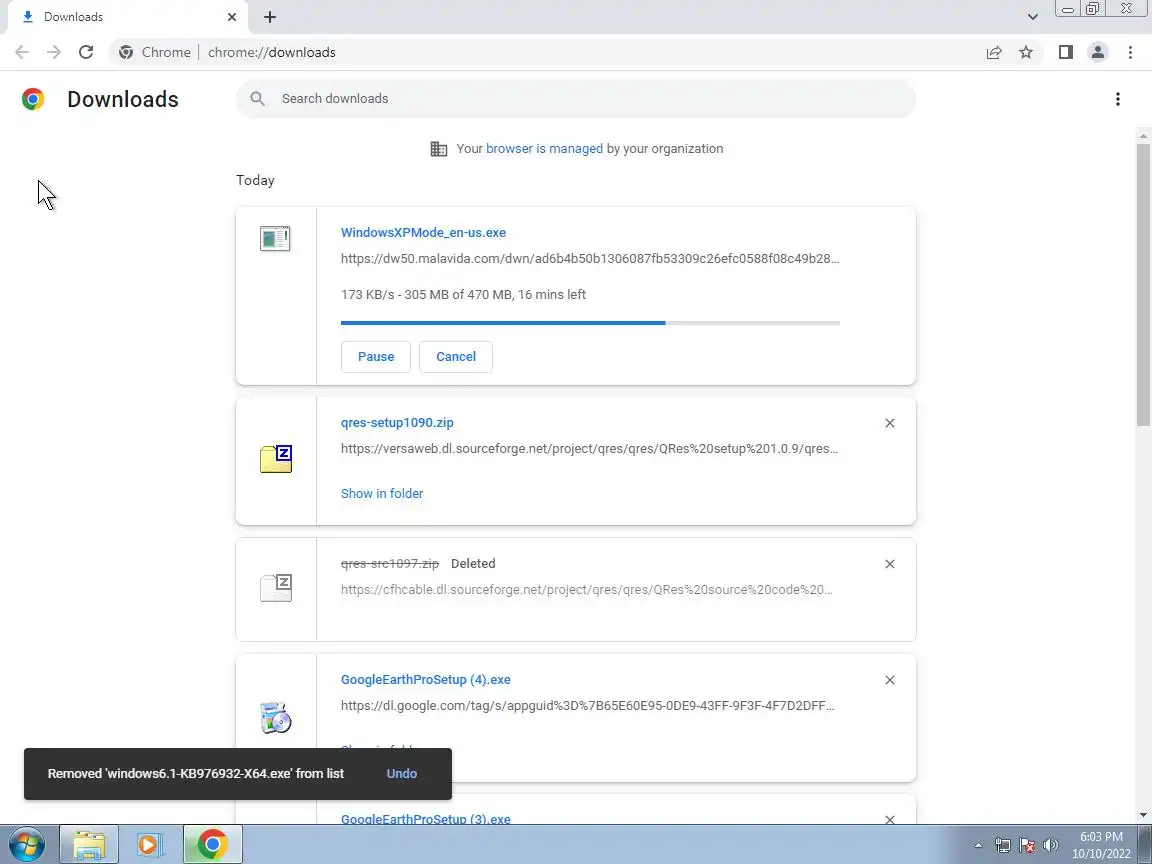Open the qres-setup1090.zip file link
The image size is (1152, 864).
[x=397, y=422]
